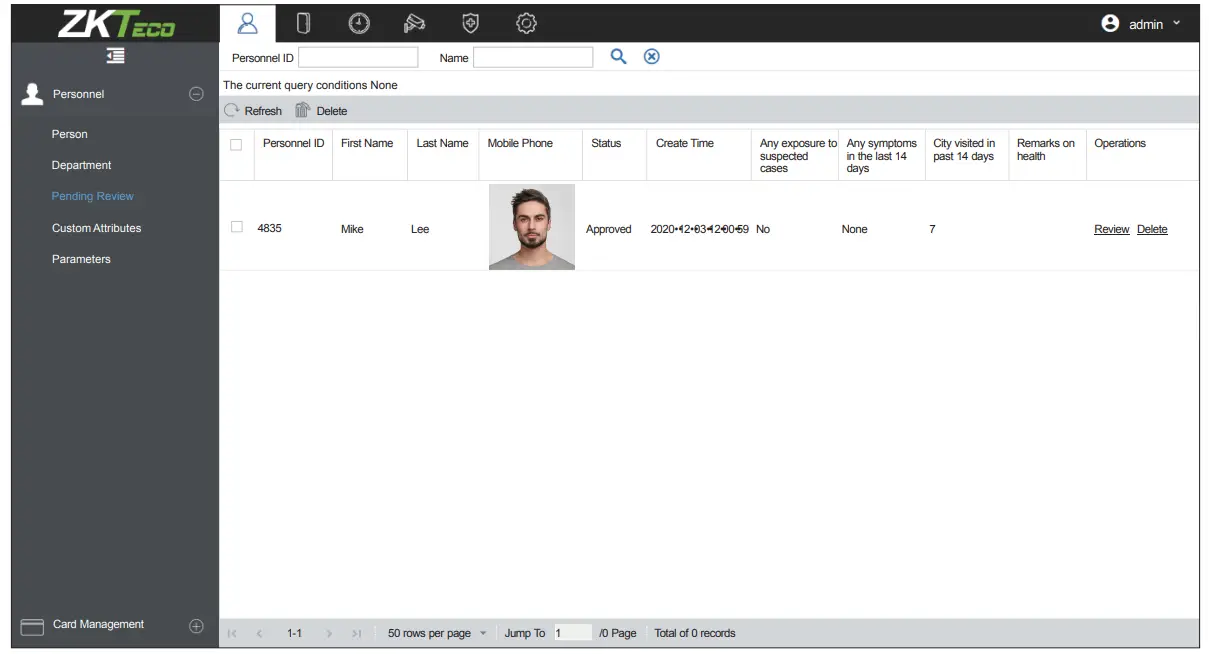Open the Pending Review section
Image resolution: width=1209 pixels, height=654 pixels.
click(93, 196)
